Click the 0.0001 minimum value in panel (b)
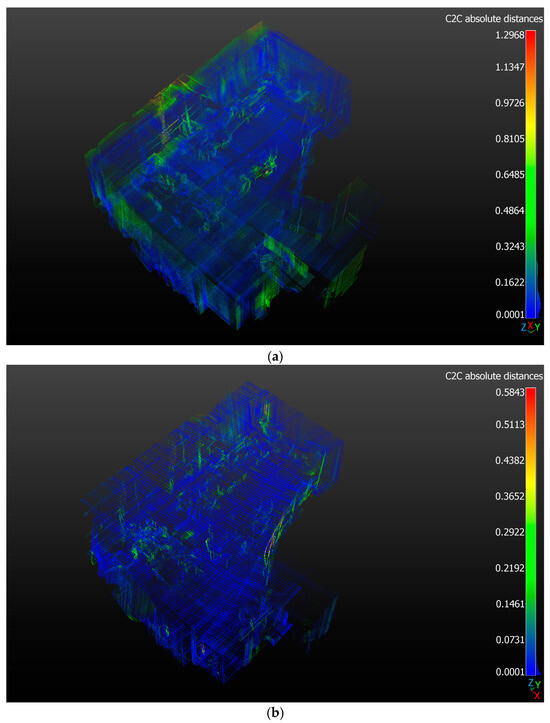The image size is (550, 723). point(510,672)
